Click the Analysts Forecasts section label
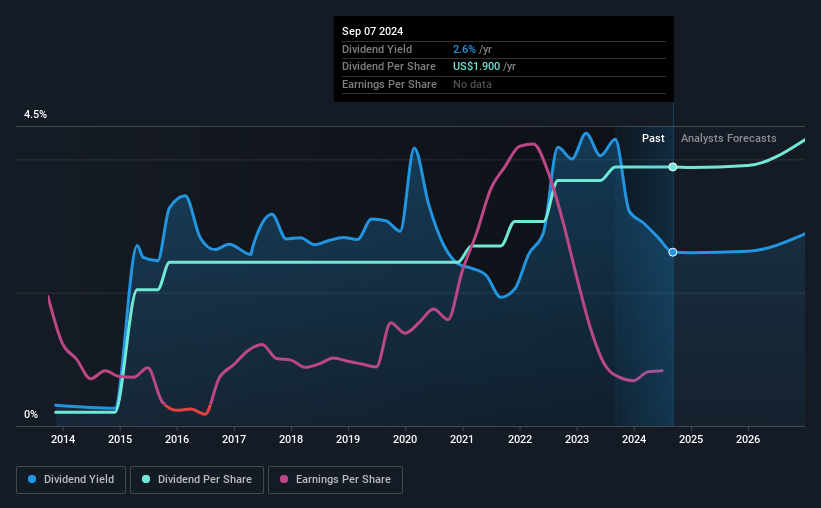The width and height of the screenshot is (821, 508). 728,138
